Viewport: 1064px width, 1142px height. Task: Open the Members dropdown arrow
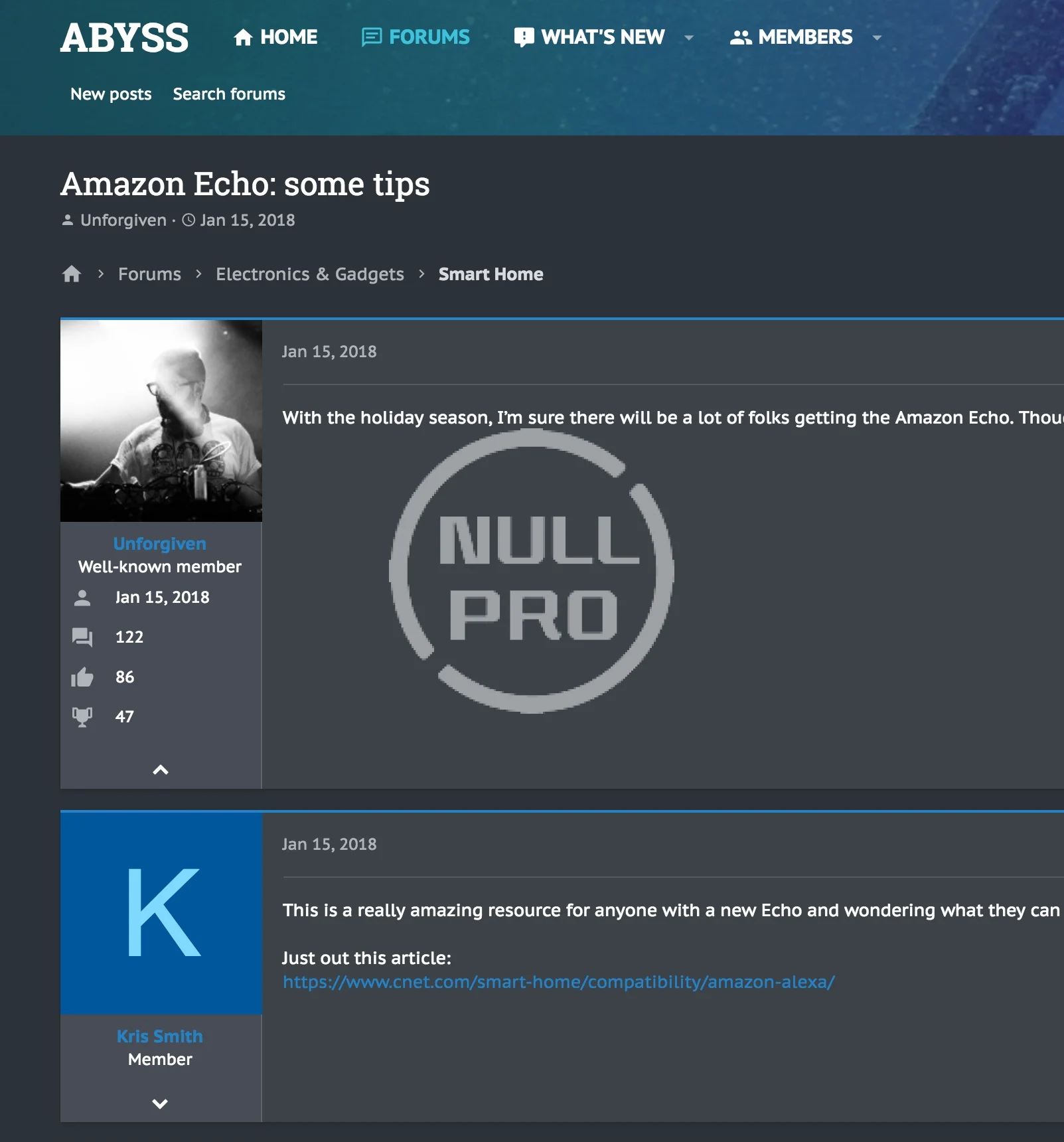pos(877,38)
